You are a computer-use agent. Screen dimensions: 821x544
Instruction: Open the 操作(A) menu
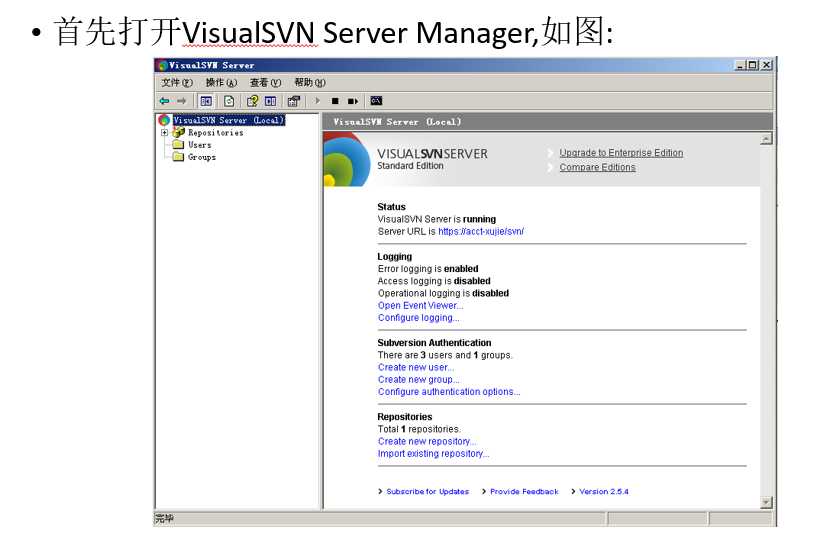coord(221,82)
